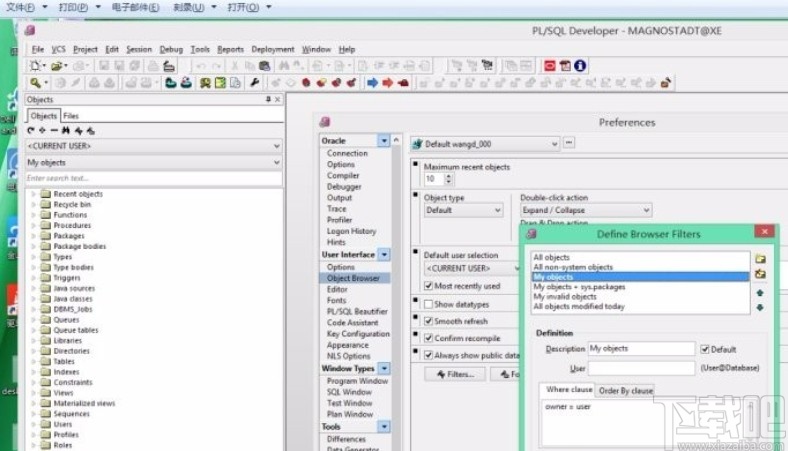Click the Log off database icon
The height and width of the screenshot is (451, 788).
point(186,83)
